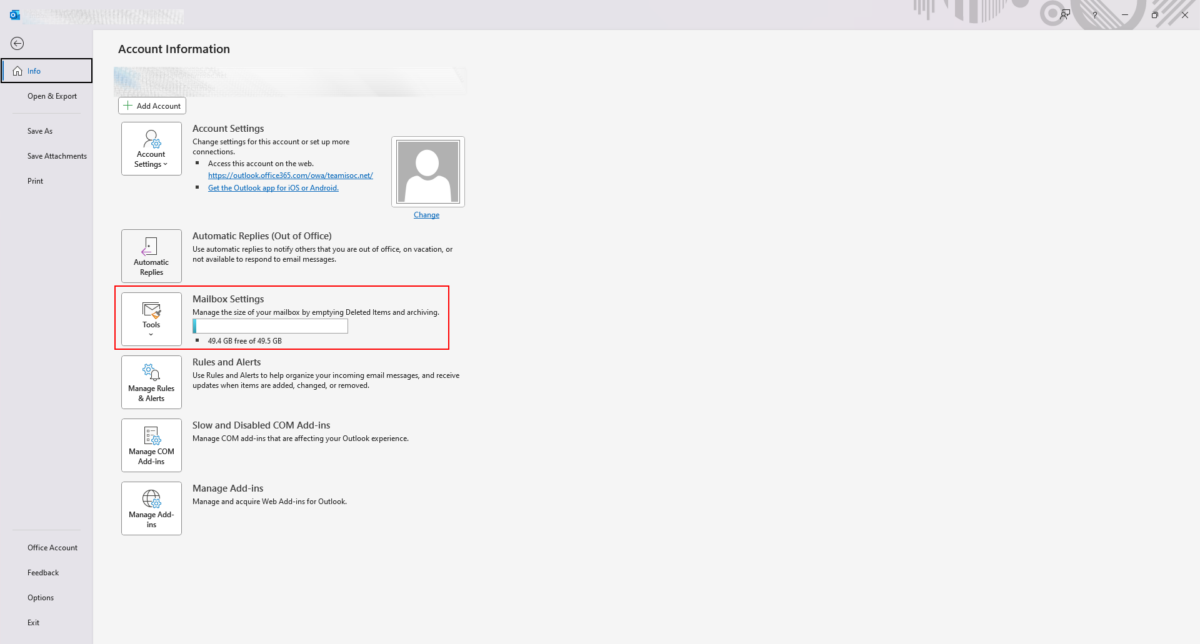
Task: Click the Manage COM Add-ins icon
Action: [x=151, y=445]
